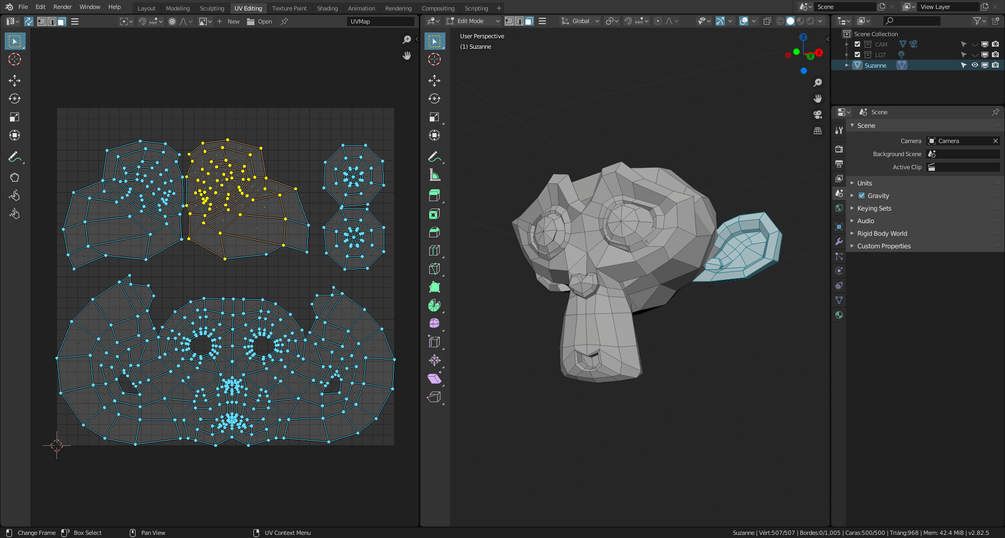Toggle the LGT collection checkbox
This screenshot has height=538, width=1005.
click(x=857, y=55)
